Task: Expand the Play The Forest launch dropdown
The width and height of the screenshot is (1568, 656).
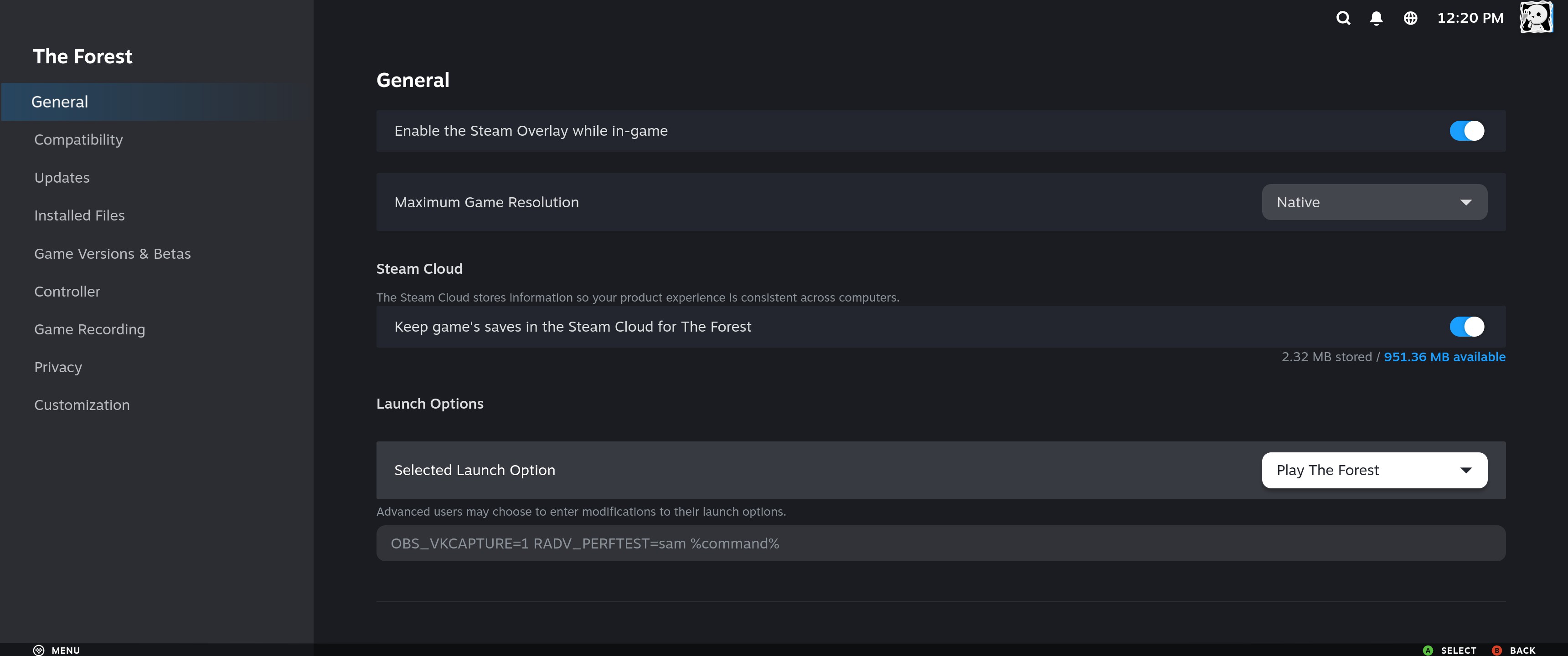Action: tap(1374, 471)
